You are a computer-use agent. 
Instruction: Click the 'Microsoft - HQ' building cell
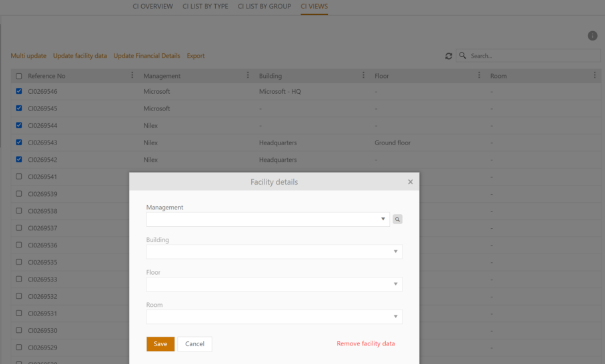coord(280,91)
